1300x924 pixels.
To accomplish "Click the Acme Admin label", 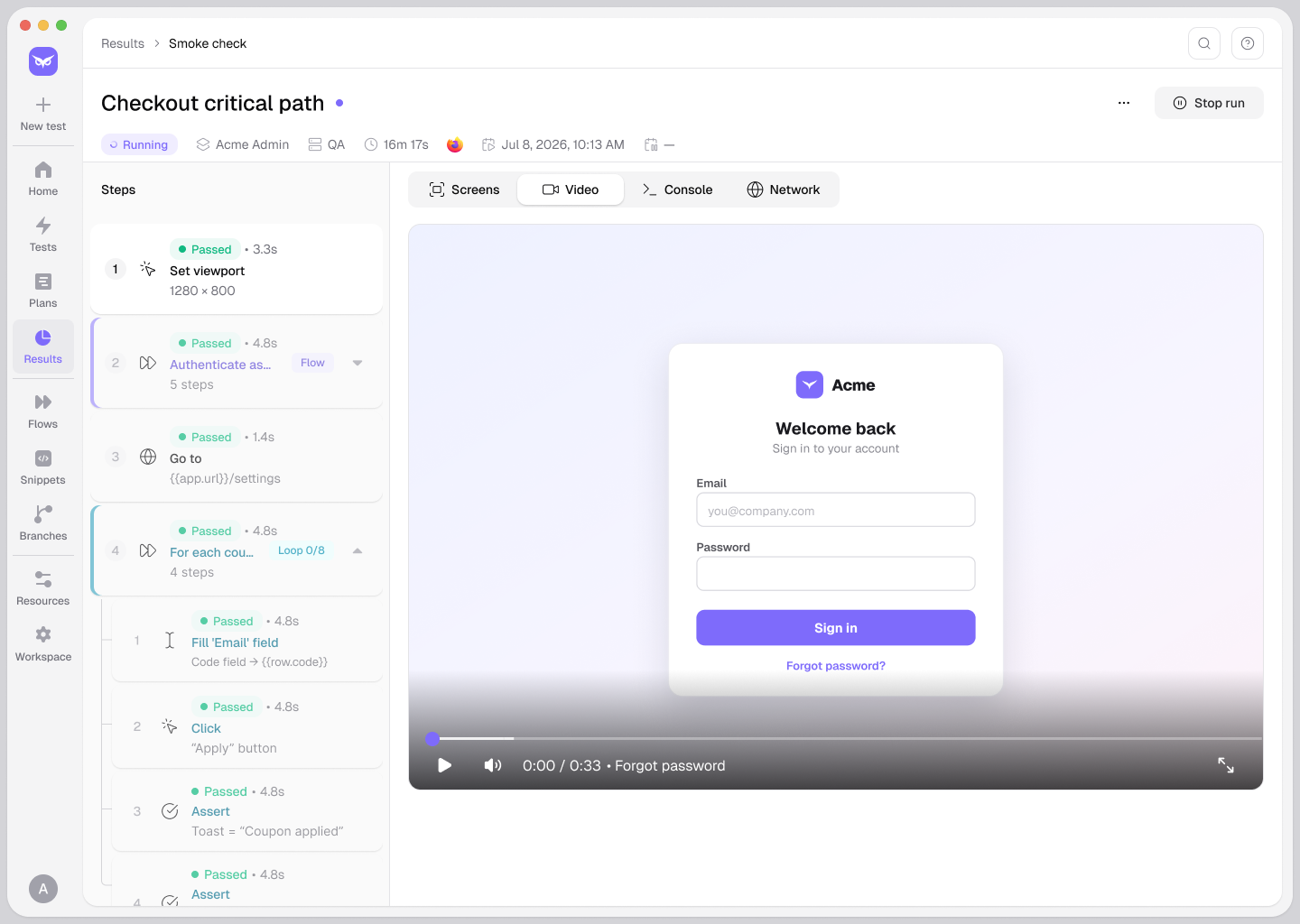I will tap(253, 144).
